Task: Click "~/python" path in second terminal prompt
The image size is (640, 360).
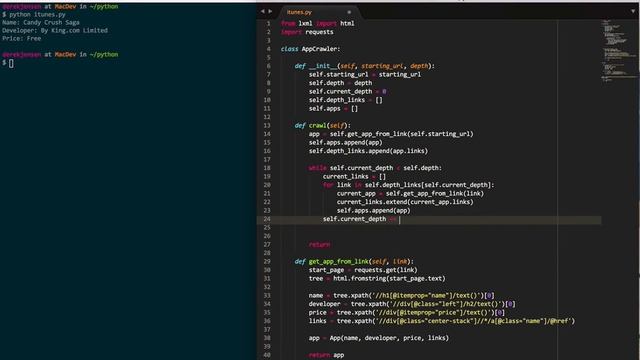Action: [x=104, y=55]
